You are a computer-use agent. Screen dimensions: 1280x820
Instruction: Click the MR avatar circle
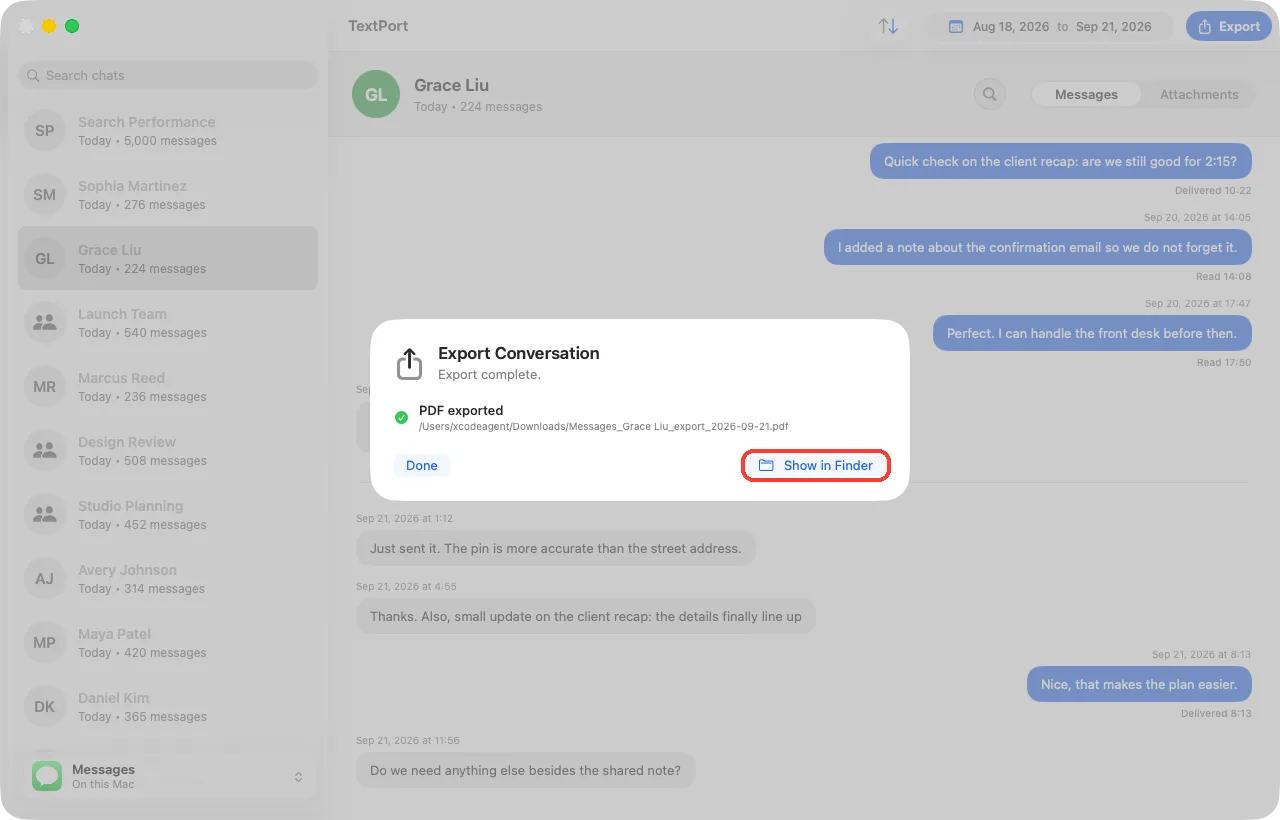click(45, 386)
